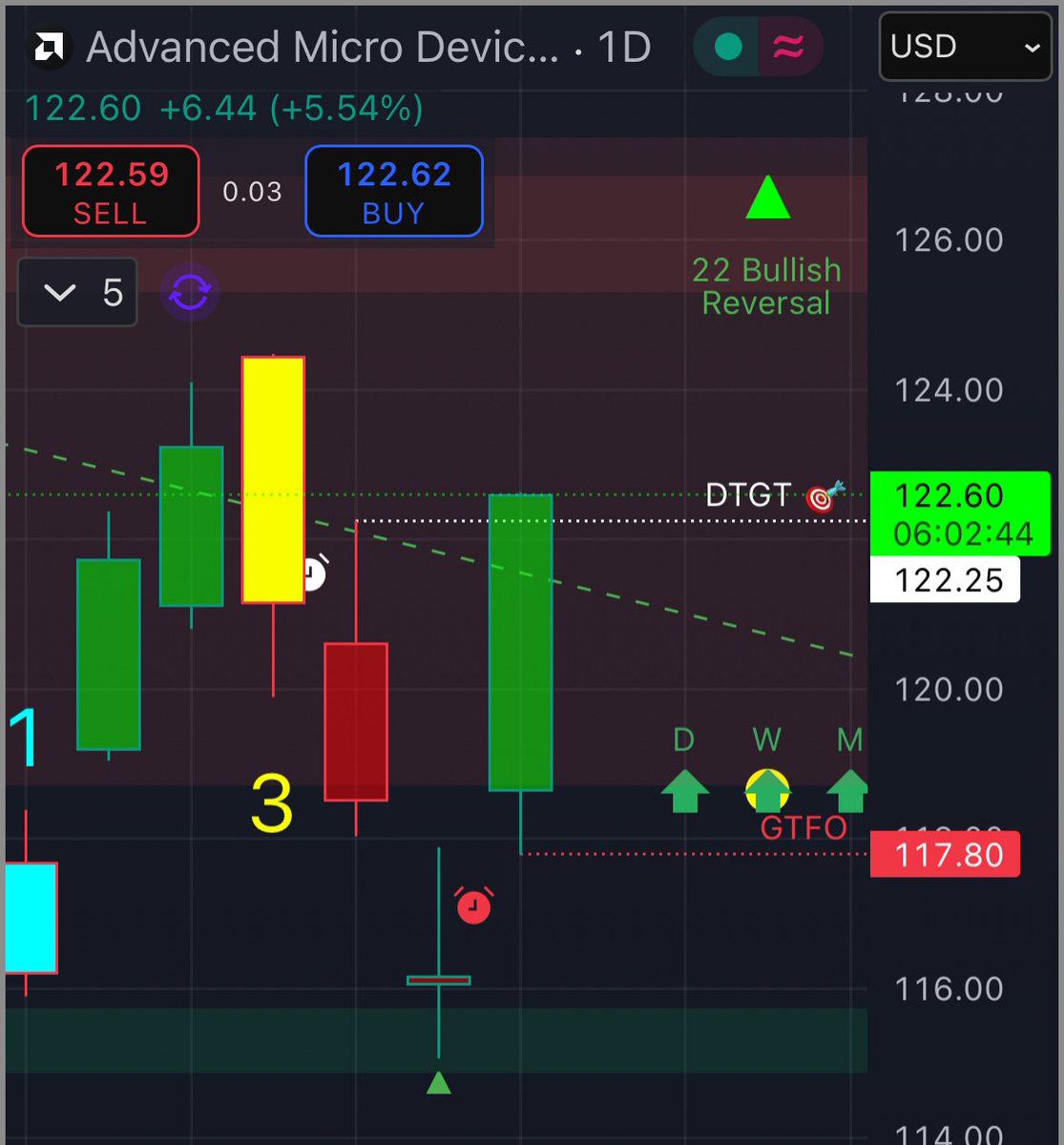Expand the indicator legend showing 5
1064x1145 pixels.
coord(77,292)
